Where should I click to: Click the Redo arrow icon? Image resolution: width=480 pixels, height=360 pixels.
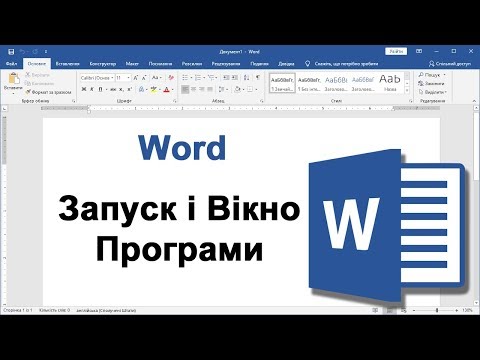[35, 52]
